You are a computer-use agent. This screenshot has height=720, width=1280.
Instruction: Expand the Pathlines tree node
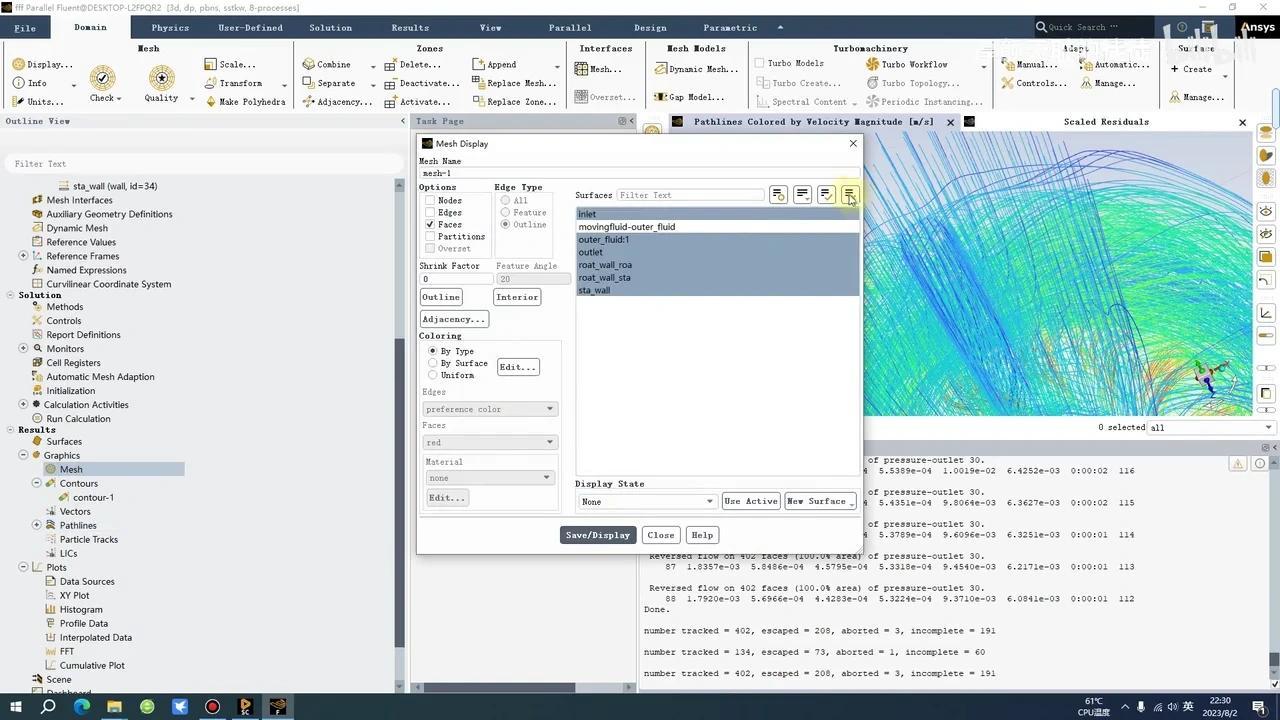pos(37,525)
